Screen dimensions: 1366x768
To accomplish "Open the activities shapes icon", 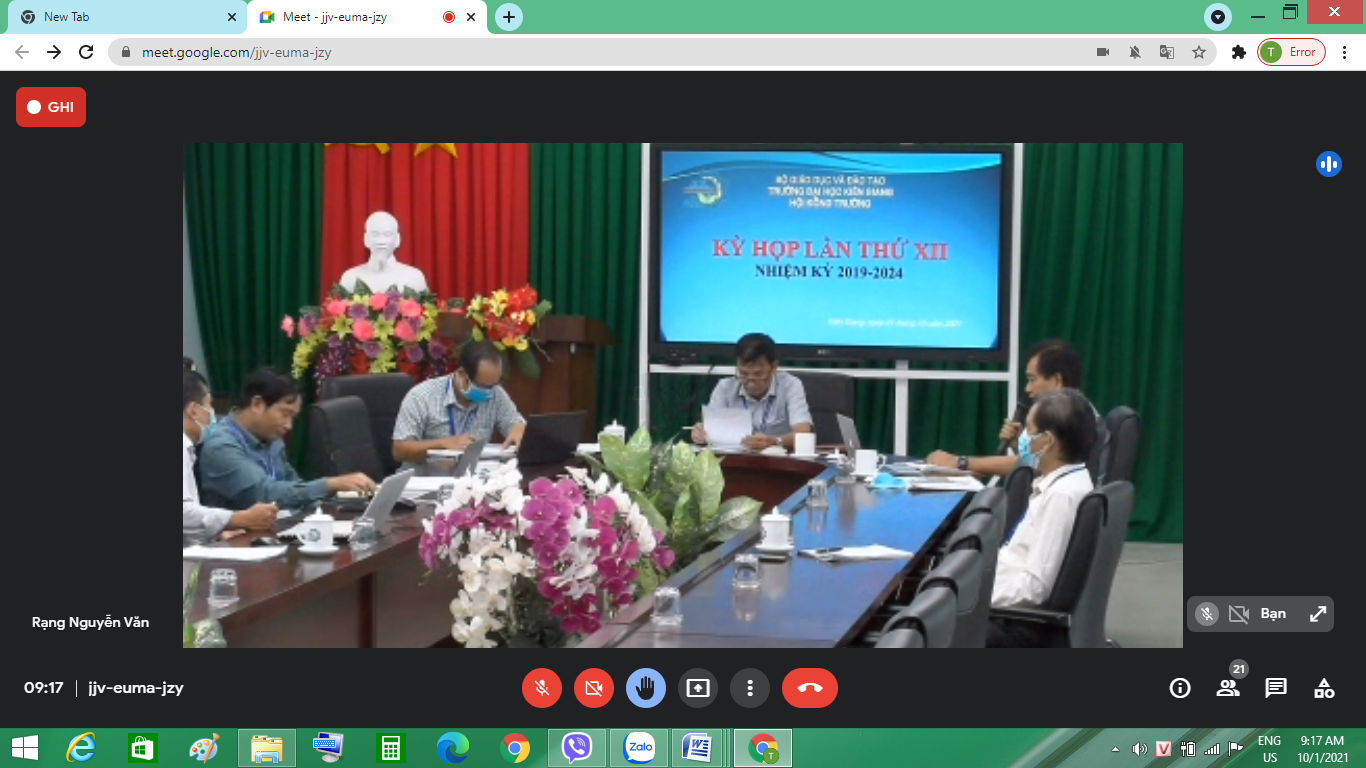I will coord(1324,688).
